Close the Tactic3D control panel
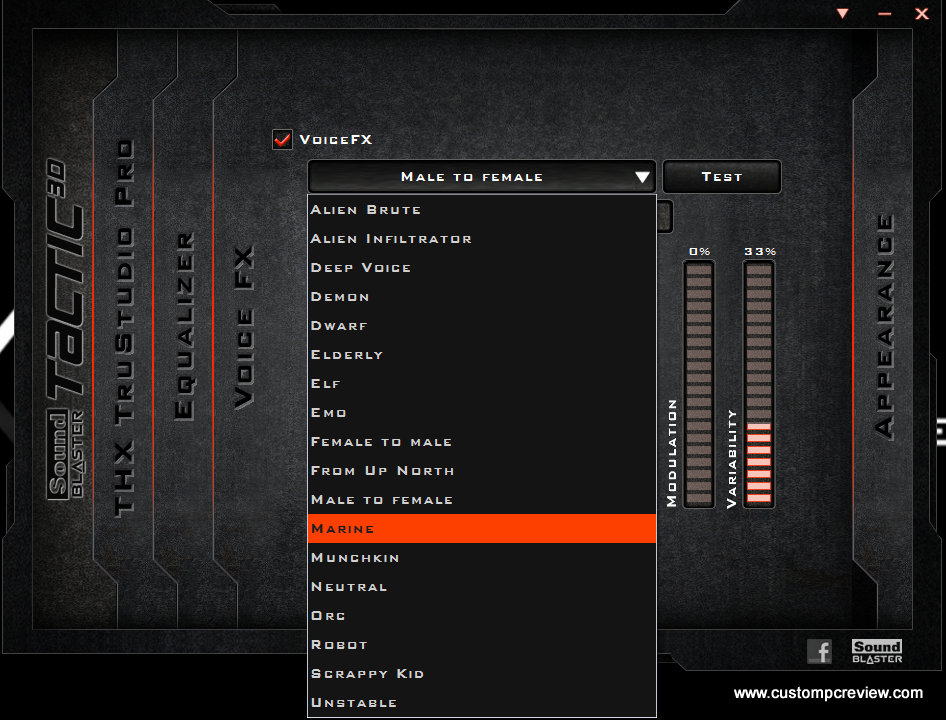946x720 pixels. [x=922, y=13]
